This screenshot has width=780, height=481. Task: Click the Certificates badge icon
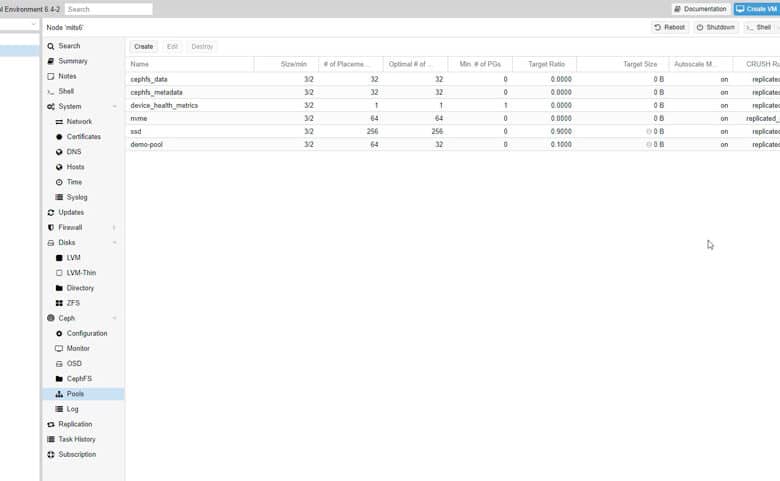click(59, 137)
